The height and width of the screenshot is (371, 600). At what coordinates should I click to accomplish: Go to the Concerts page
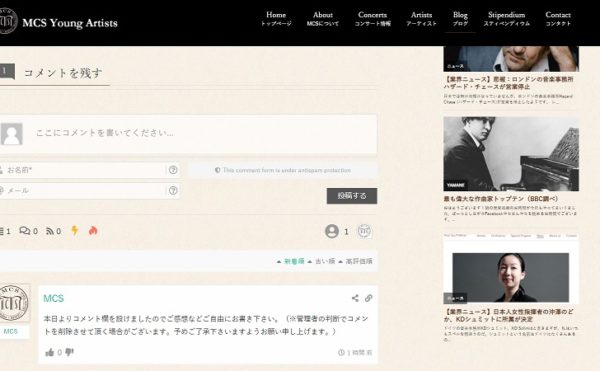[372, 19]
